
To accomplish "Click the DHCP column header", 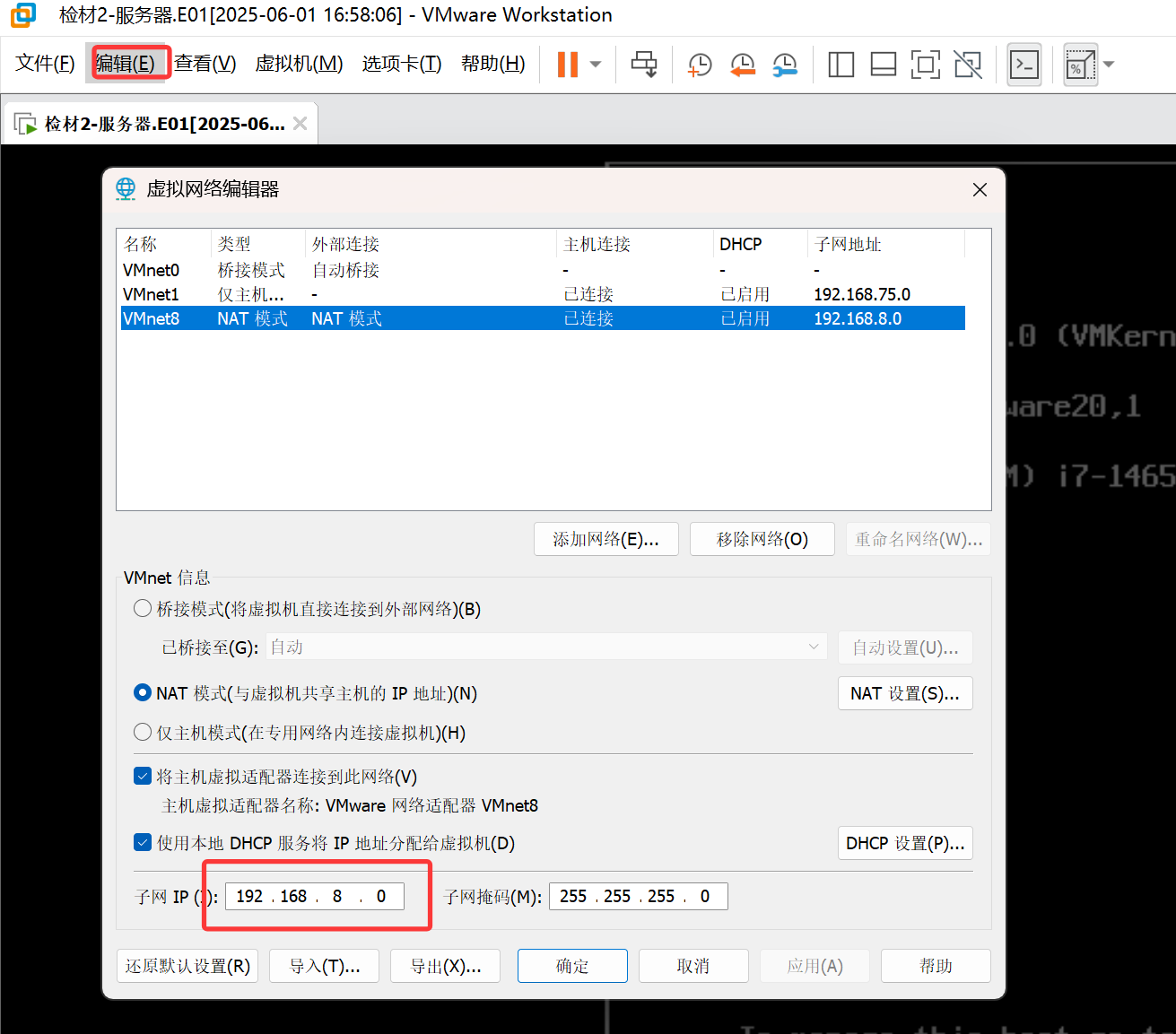I will [761, 244].
